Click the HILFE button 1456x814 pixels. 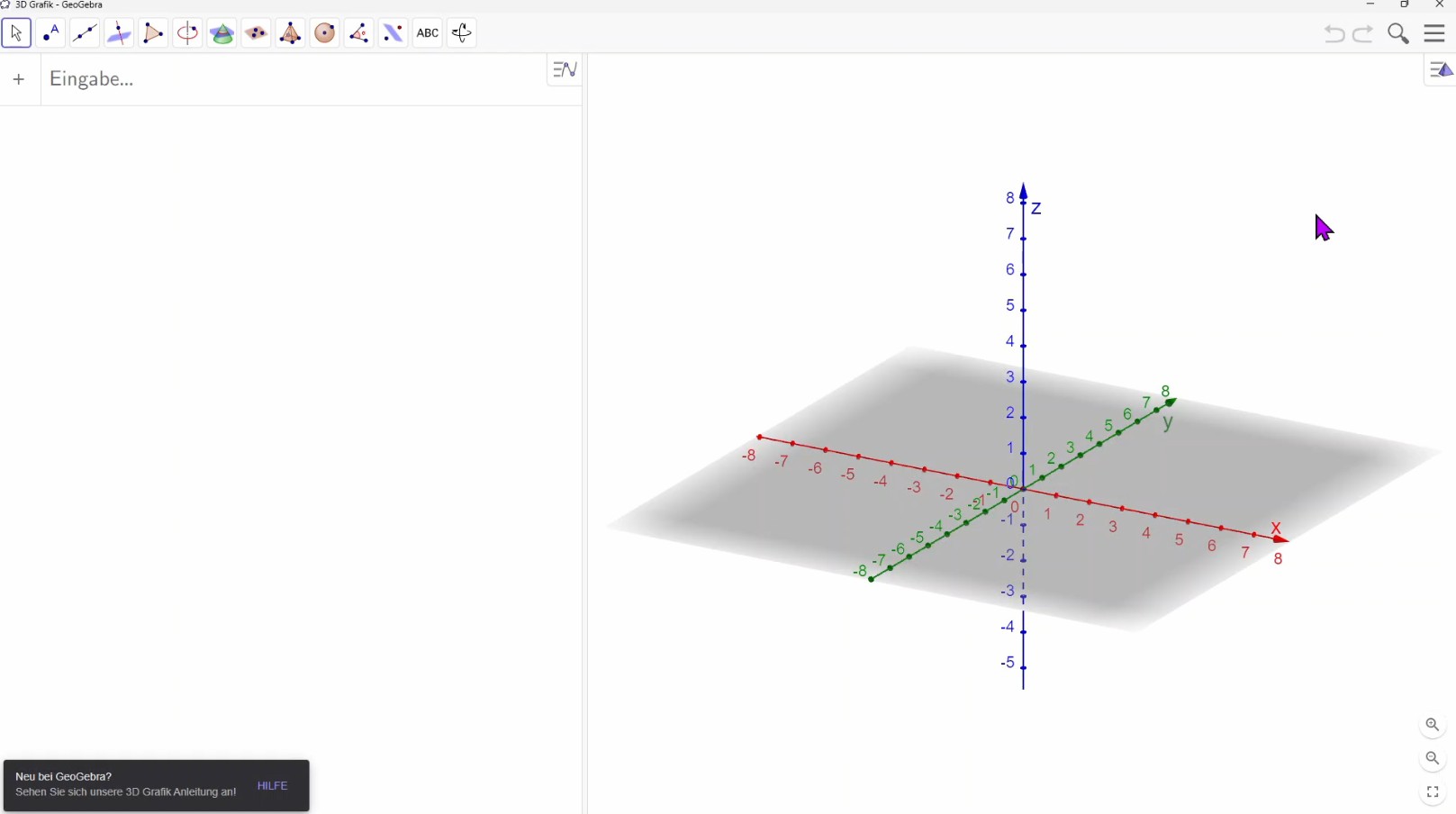tap(272, 786)
